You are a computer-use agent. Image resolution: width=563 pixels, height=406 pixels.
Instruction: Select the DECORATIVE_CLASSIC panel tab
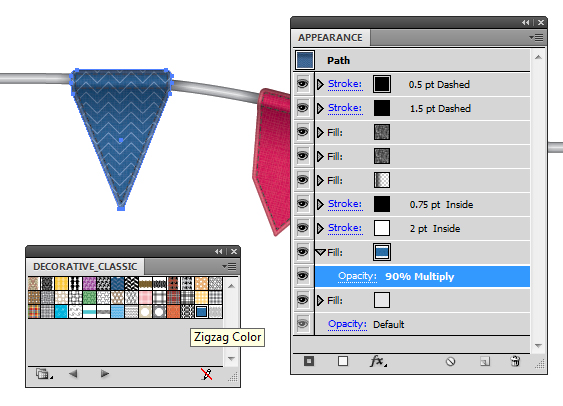85,266
